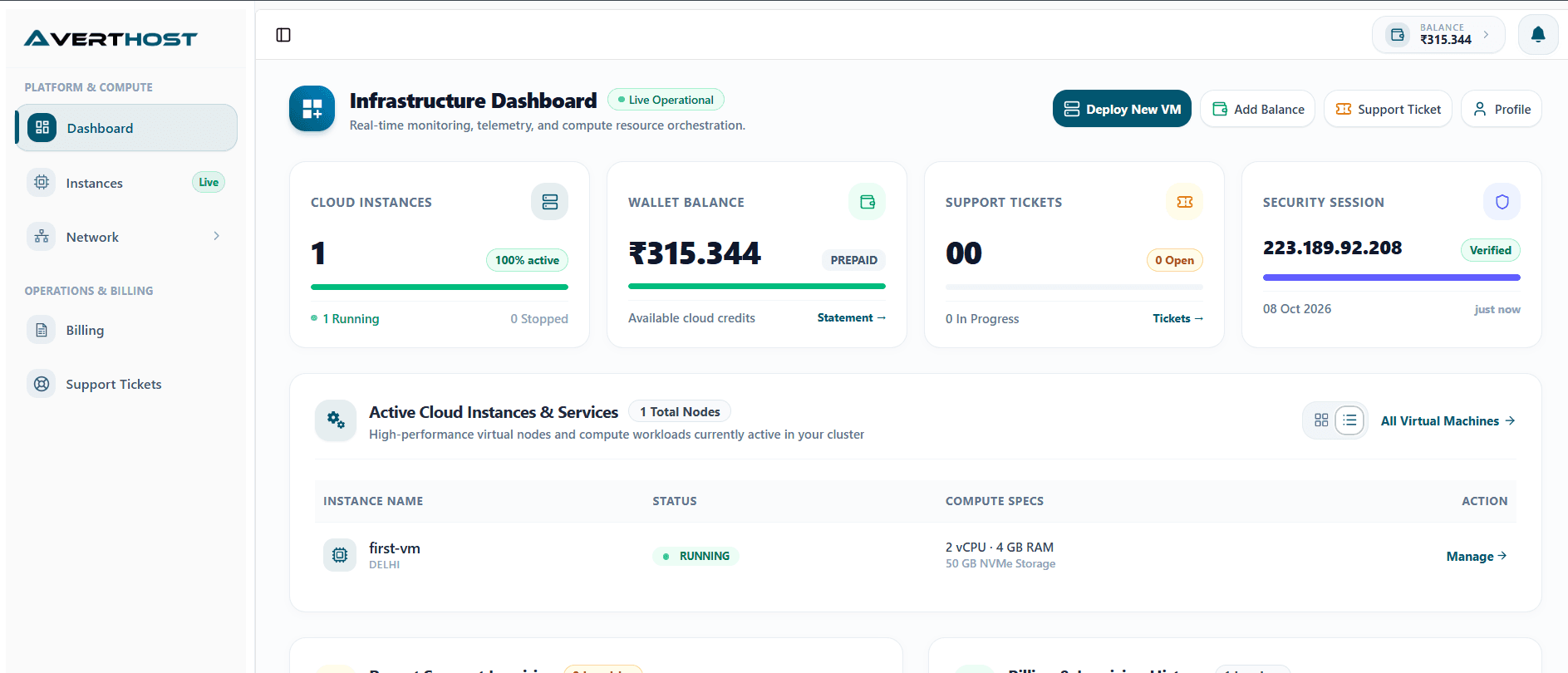Click the purple Security Session progress bar
The width and height of the screenshot is (1568, 673).
pos(1392,278)
